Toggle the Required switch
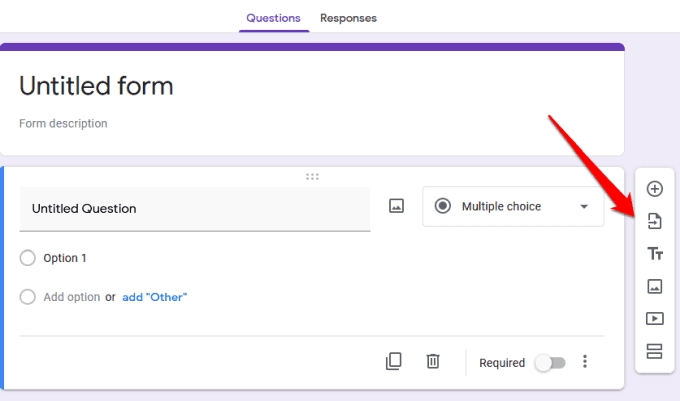Image resolution: width=680 pixels, height=401 pixels. click(548, 363)
